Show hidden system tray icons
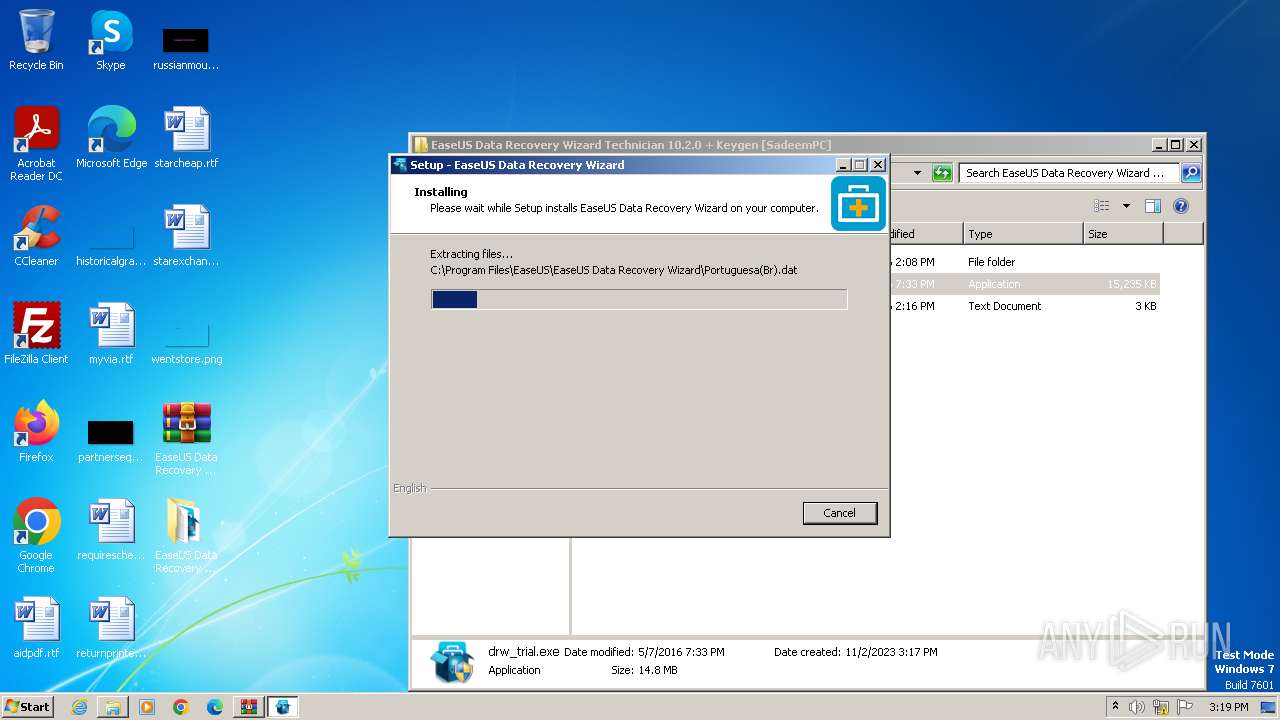1280x720 pixels. (x=1116, y=707)
